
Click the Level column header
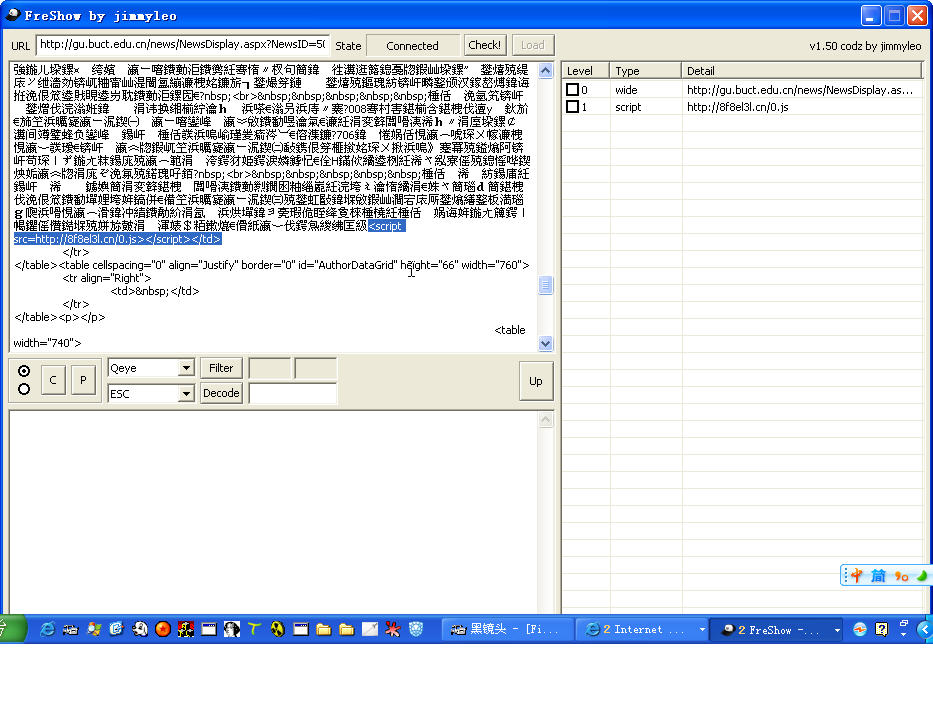coord(586,71)
